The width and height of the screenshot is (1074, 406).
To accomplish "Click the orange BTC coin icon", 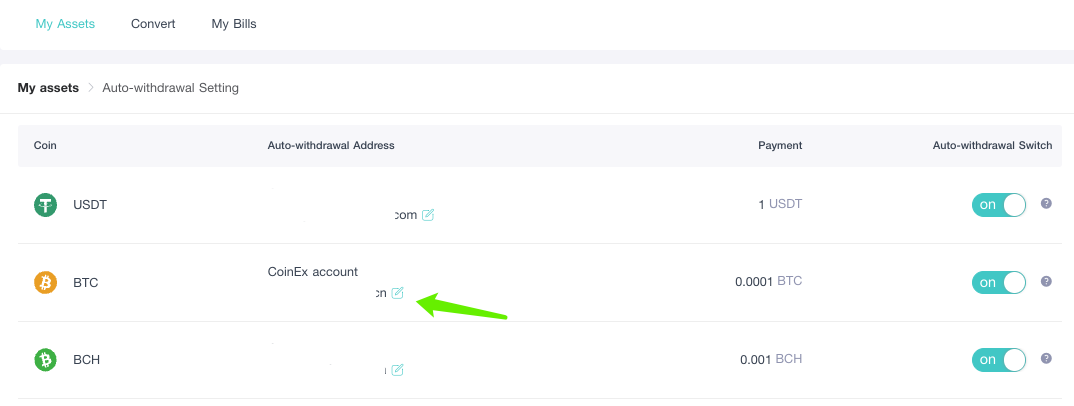I will pos(45,282).
